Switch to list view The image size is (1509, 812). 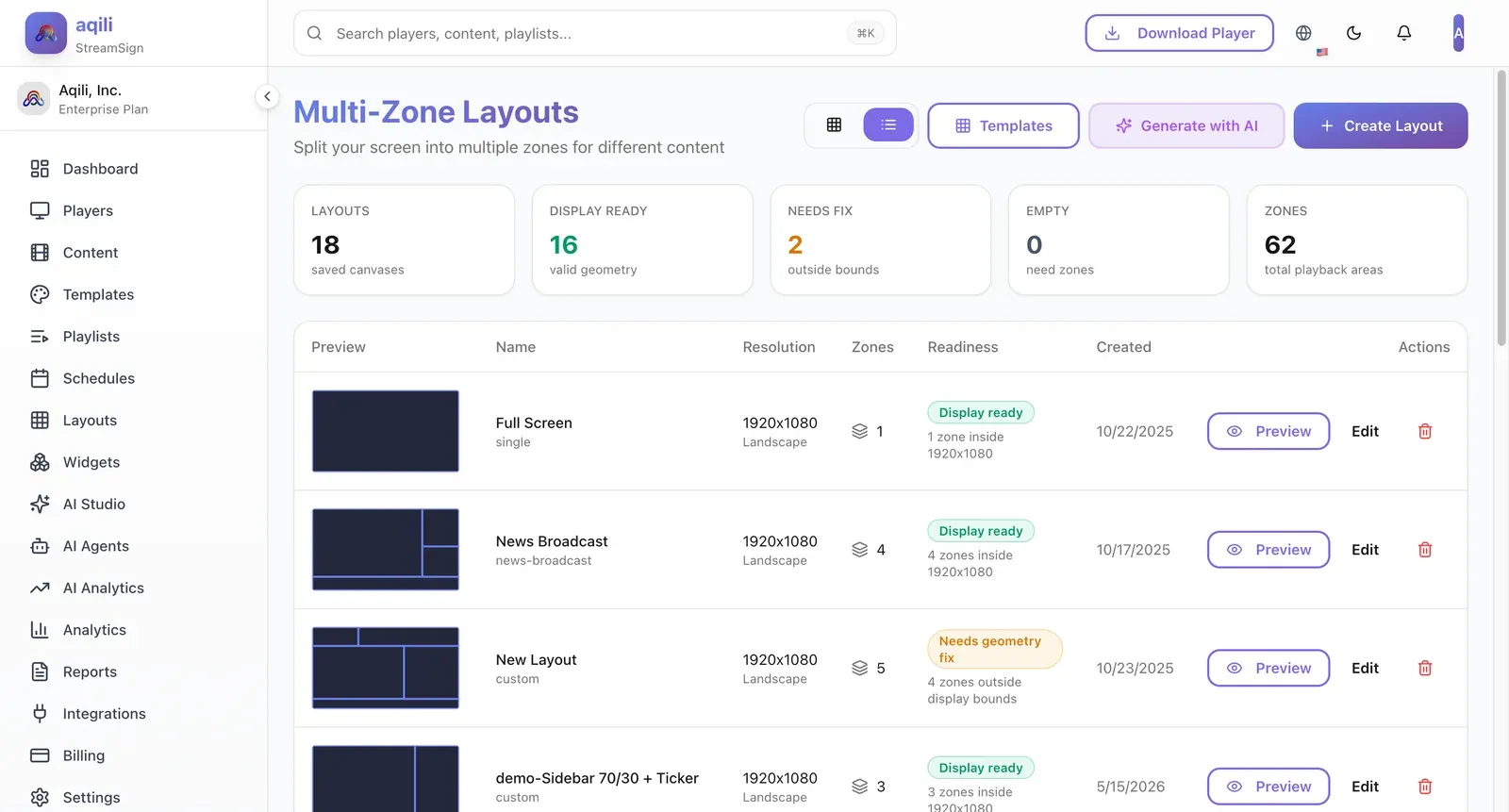(888, 125)
